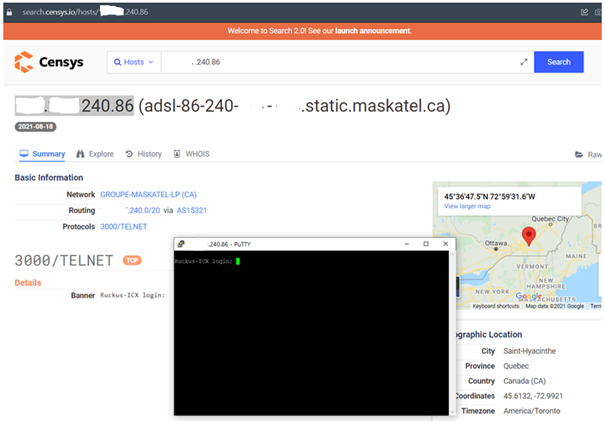Image resolution: width=605 pixels, height=423 pixels.
Task: Click View larger map link
Action: point(467,206)
